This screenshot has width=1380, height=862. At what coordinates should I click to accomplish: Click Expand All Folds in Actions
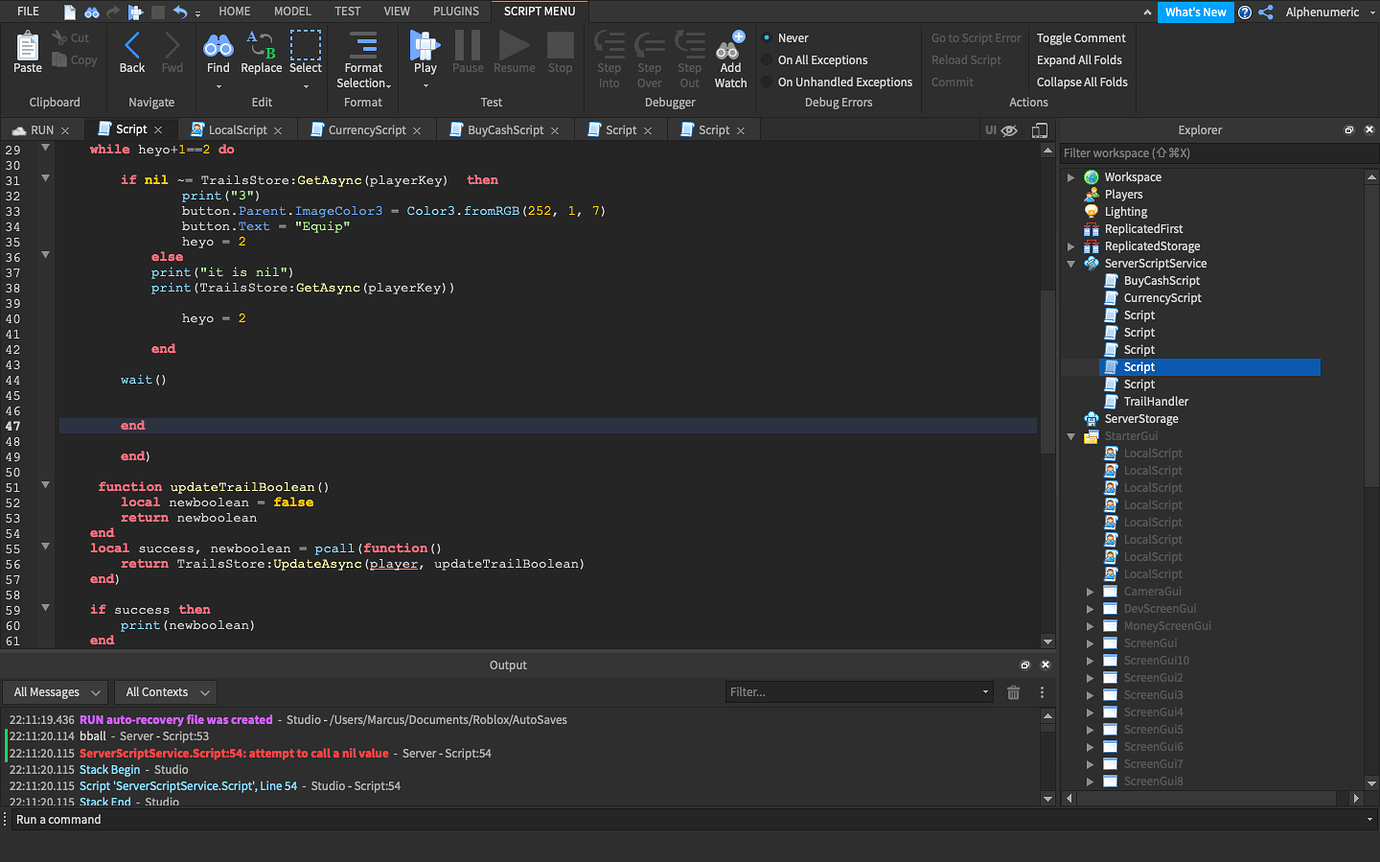click(1079, 59)
